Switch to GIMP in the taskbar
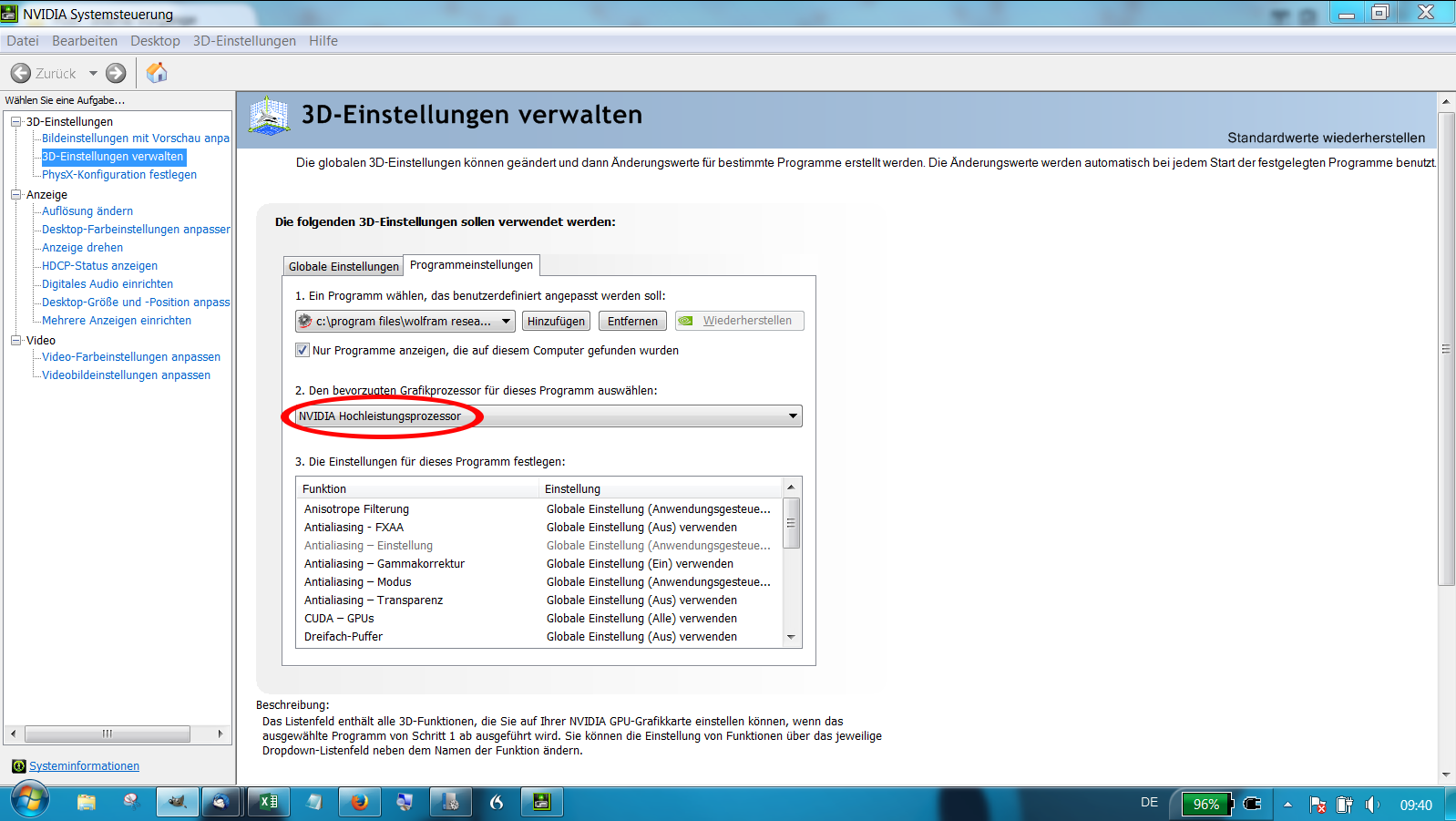 click(178, 802)
